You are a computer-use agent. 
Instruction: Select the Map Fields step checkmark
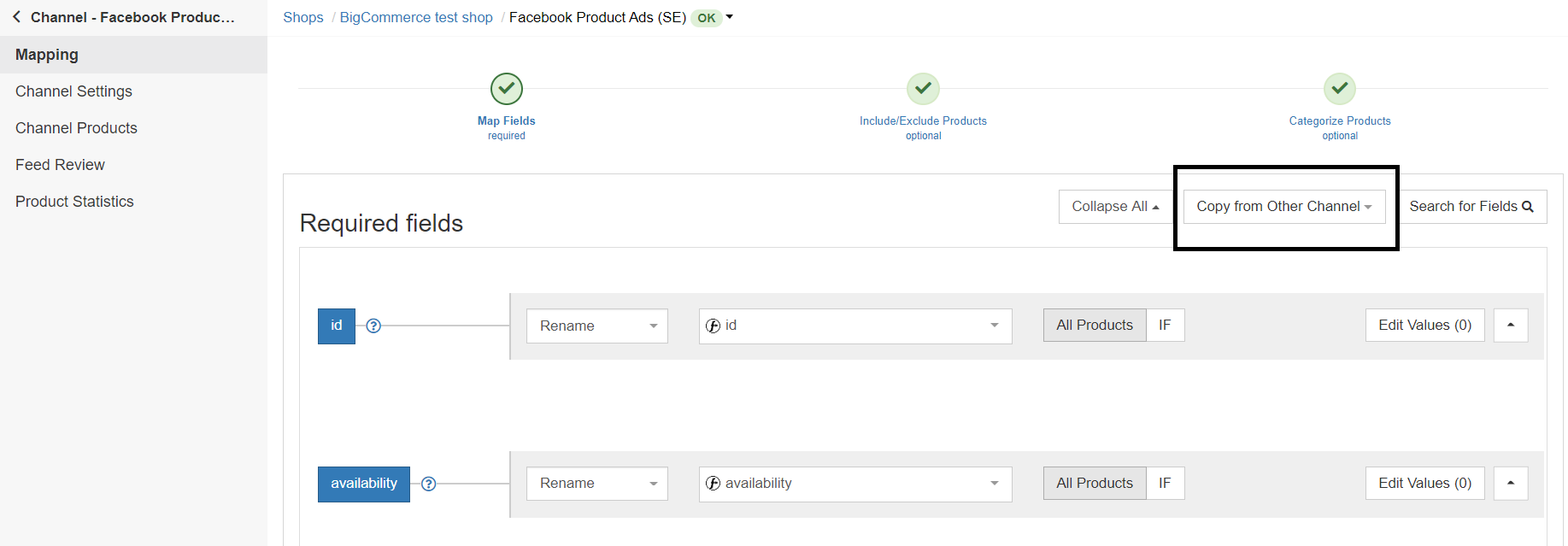click(x=507, y=89)
